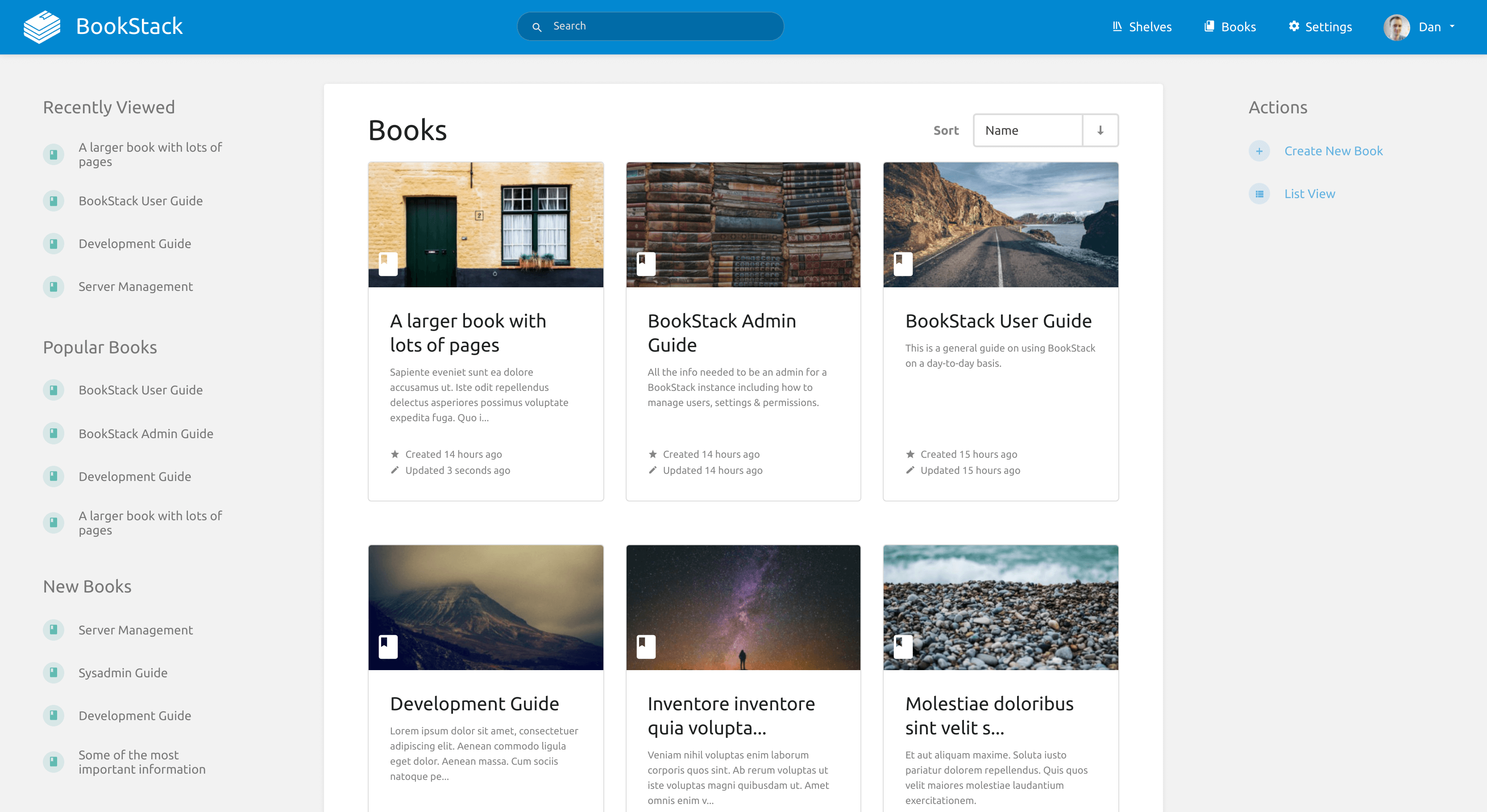
Task: Click the user profile avatar icon
Action: tap(1396, 27)
